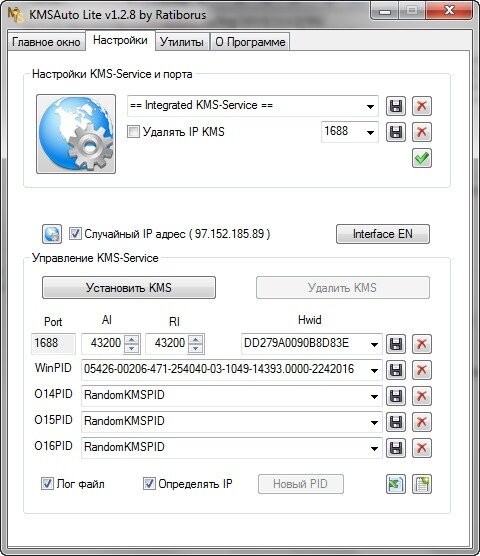This screenshot has width=480, height=556.
Task: Save the KMS port 1688 setting
Action: [x=396, y=132]
